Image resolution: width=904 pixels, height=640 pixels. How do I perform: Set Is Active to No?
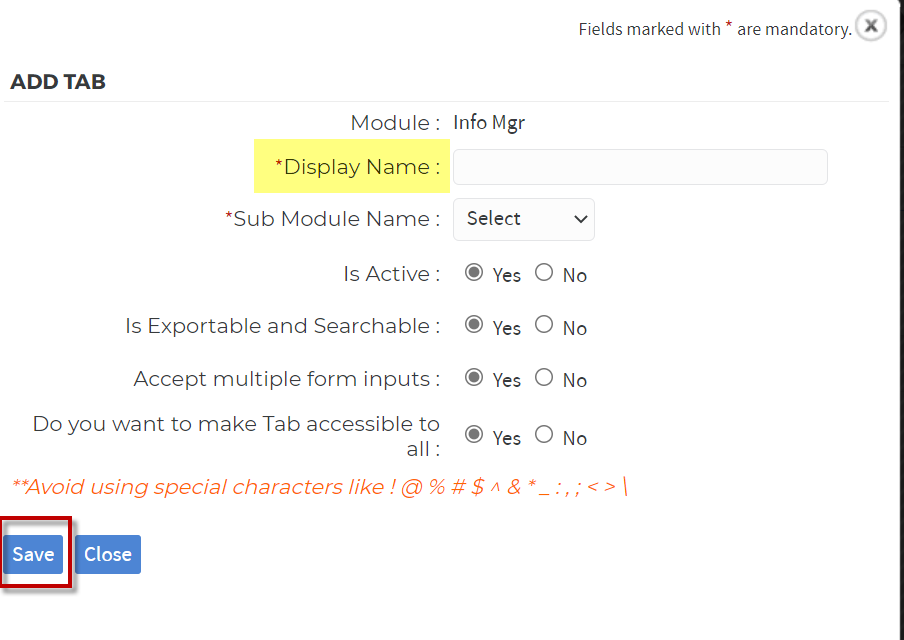(544, 272)
